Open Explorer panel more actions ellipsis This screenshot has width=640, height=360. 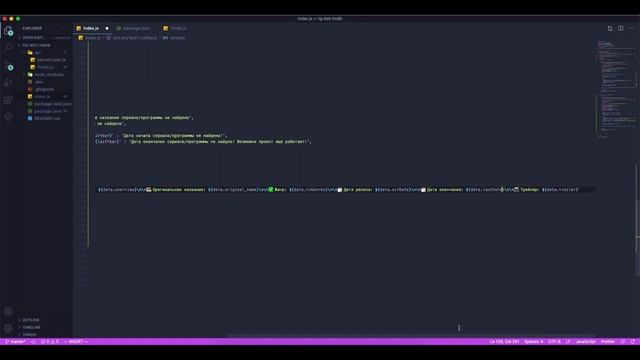[64, 28]
